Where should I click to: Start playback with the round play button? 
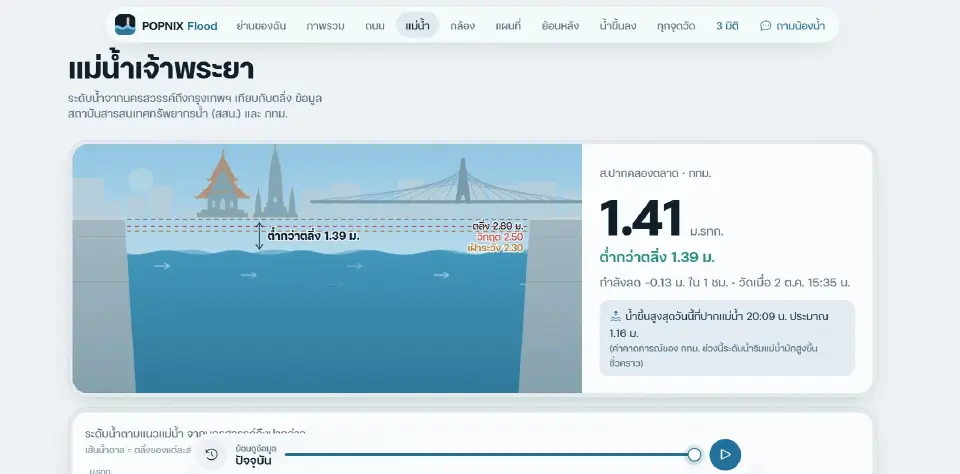725,454
